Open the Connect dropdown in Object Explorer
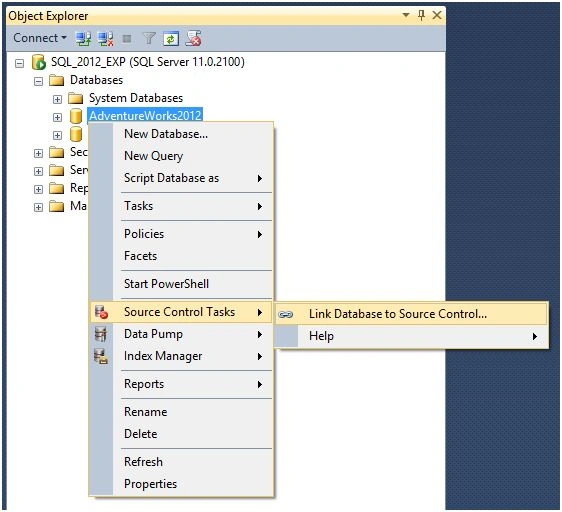Image resolution: width=562 pixels, height=512 pixels. (40, 38)
